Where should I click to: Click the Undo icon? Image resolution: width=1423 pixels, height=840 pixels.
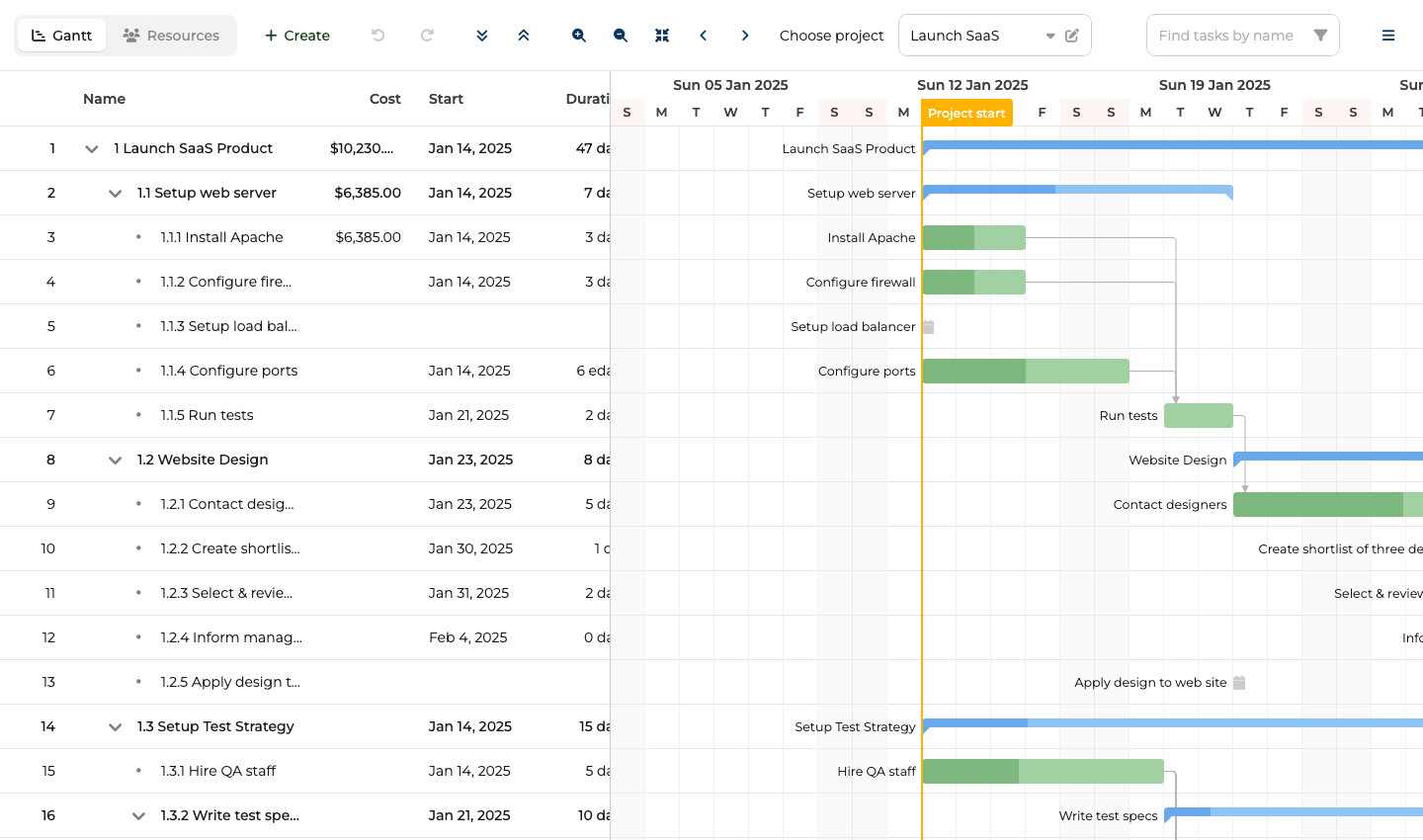click(x=377, y=36)
